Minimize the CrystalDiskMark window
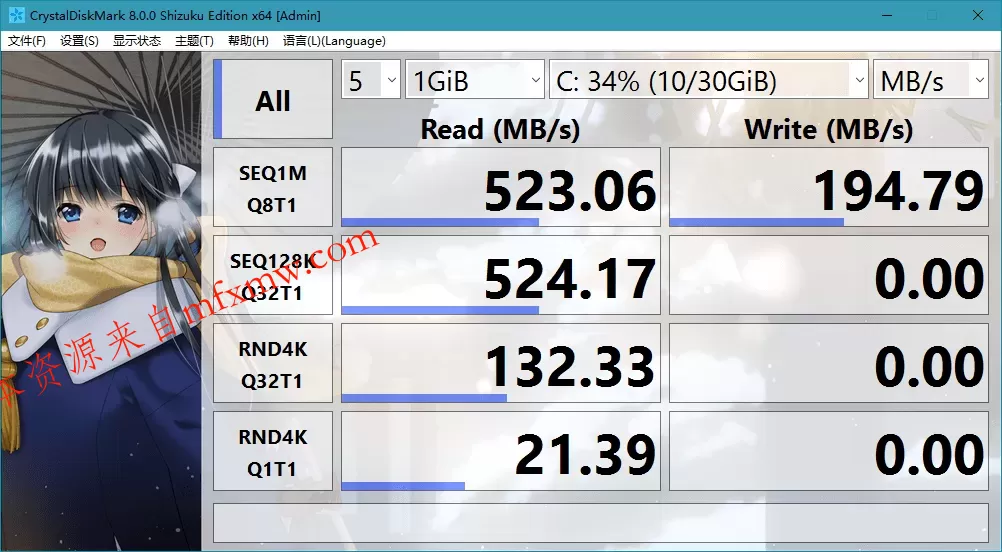 (x=886, y=15)
